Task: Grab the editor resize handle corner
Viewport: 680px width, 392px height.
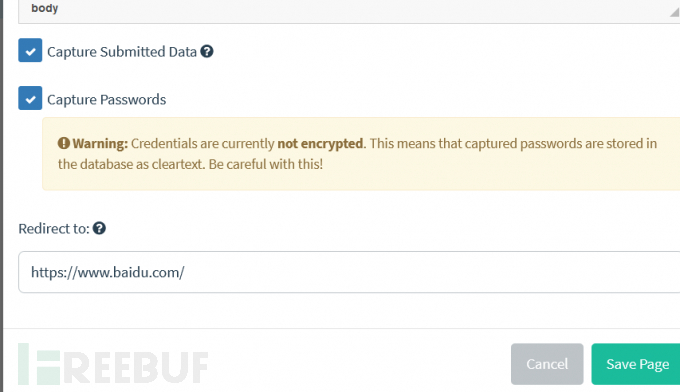Action: [674, 12]
